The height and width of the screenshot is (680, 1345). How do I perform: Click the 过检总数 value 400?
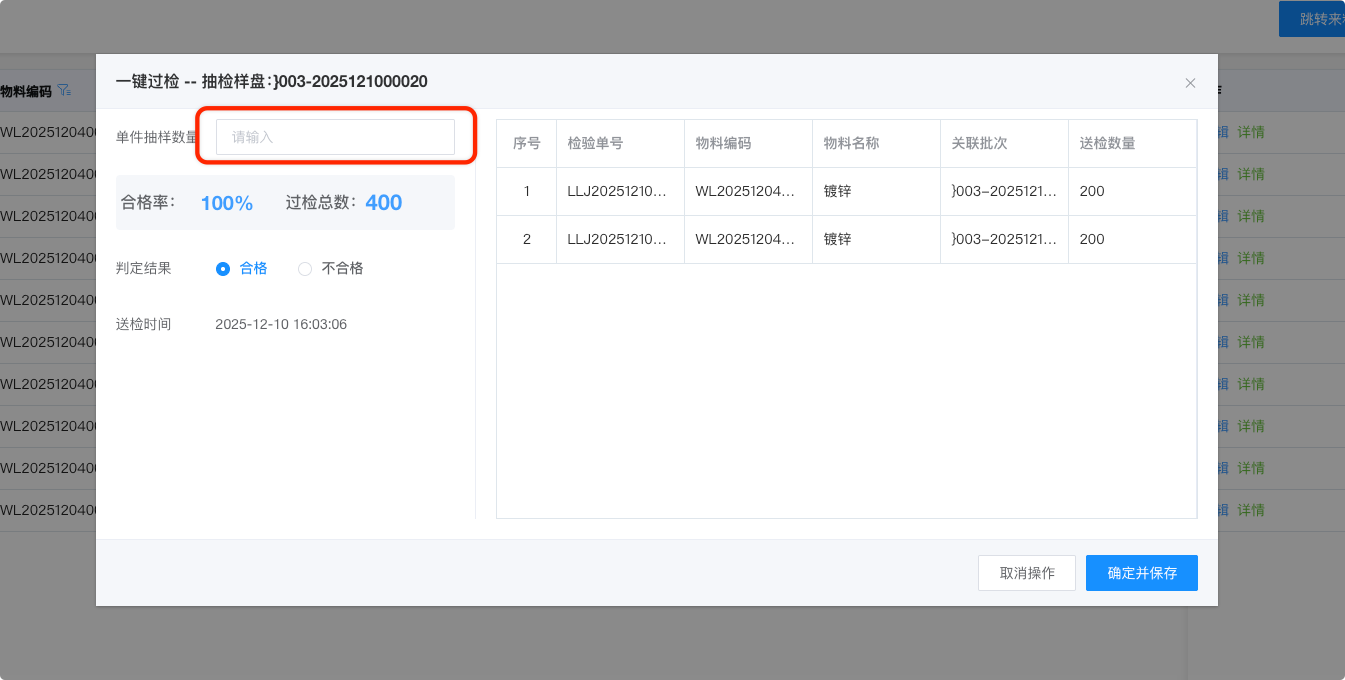point(383,203)
